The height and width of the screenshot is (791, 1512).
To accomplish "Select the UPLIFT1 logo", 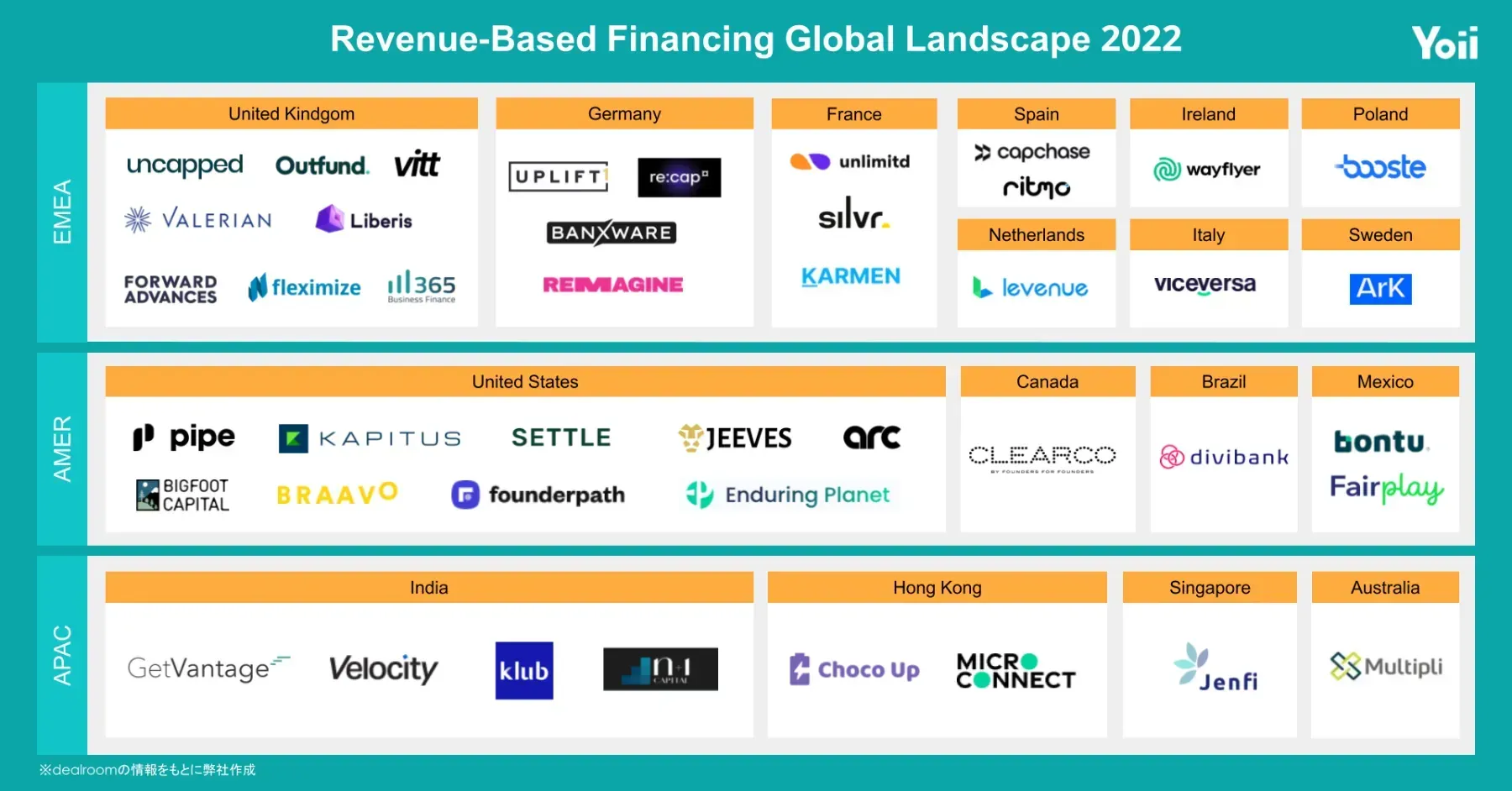I will (x=559, y=176).
